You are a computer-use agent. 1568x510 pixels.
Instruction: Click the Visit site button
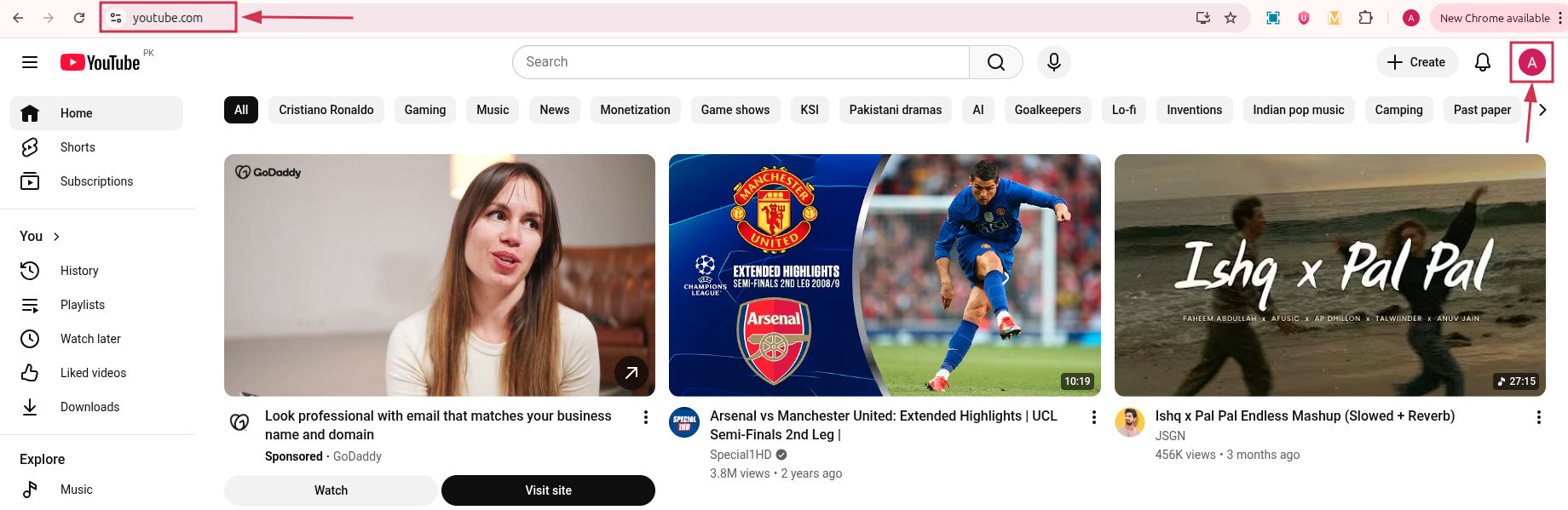[549, 490]
